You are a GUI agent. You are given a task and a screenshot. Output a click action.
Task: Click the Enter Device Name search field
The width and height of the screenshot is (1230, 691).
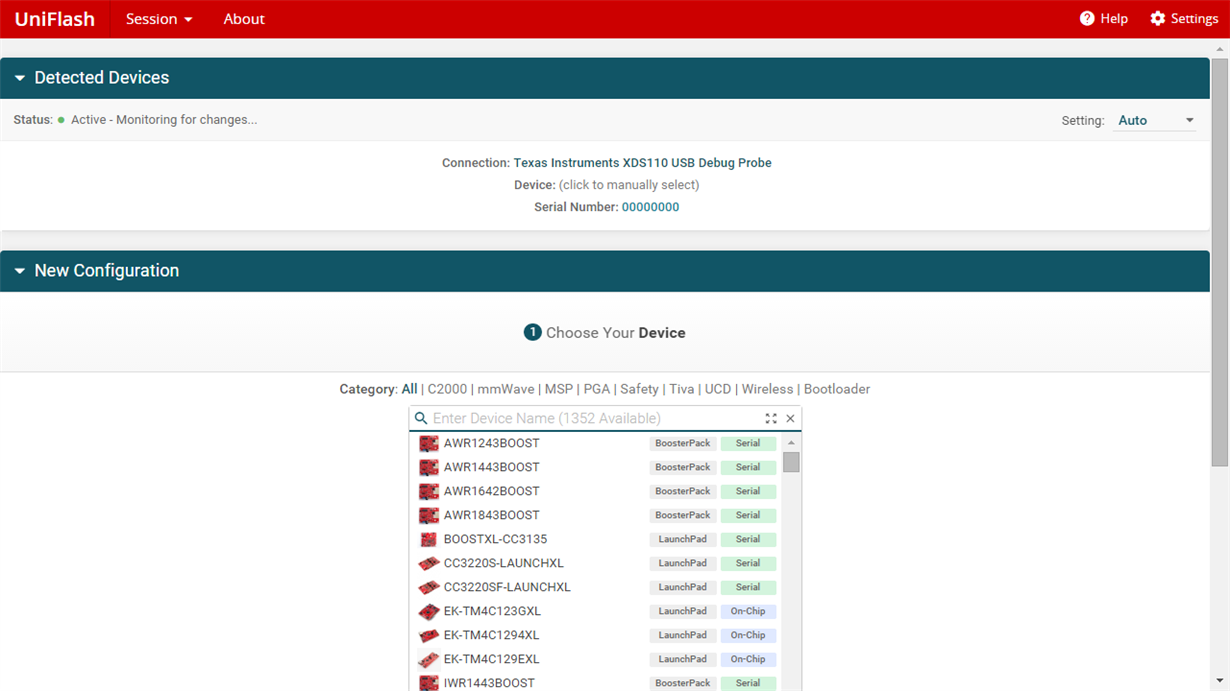(x=595, y=419)
